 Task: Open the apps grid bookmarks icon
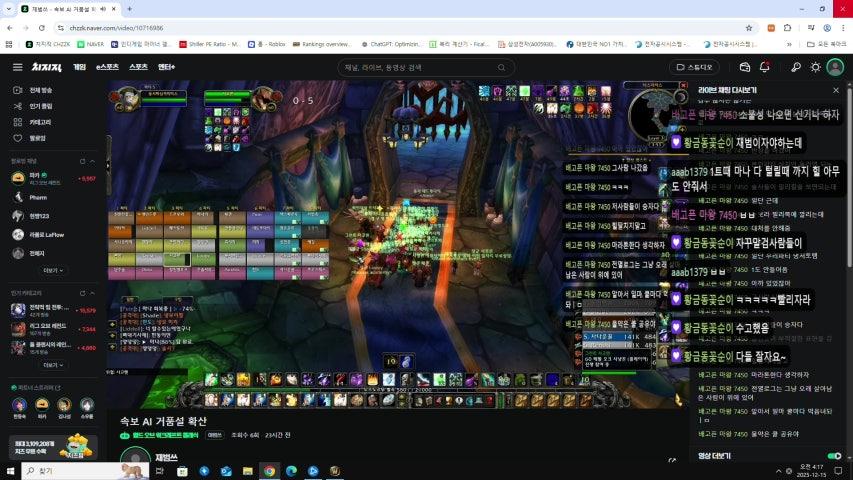[9, 44]
